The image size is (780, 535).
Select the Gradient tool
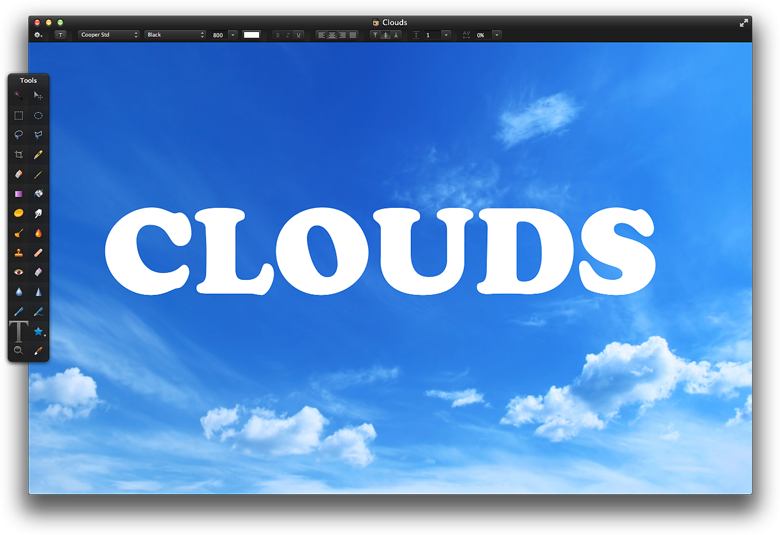click(18, 194)
